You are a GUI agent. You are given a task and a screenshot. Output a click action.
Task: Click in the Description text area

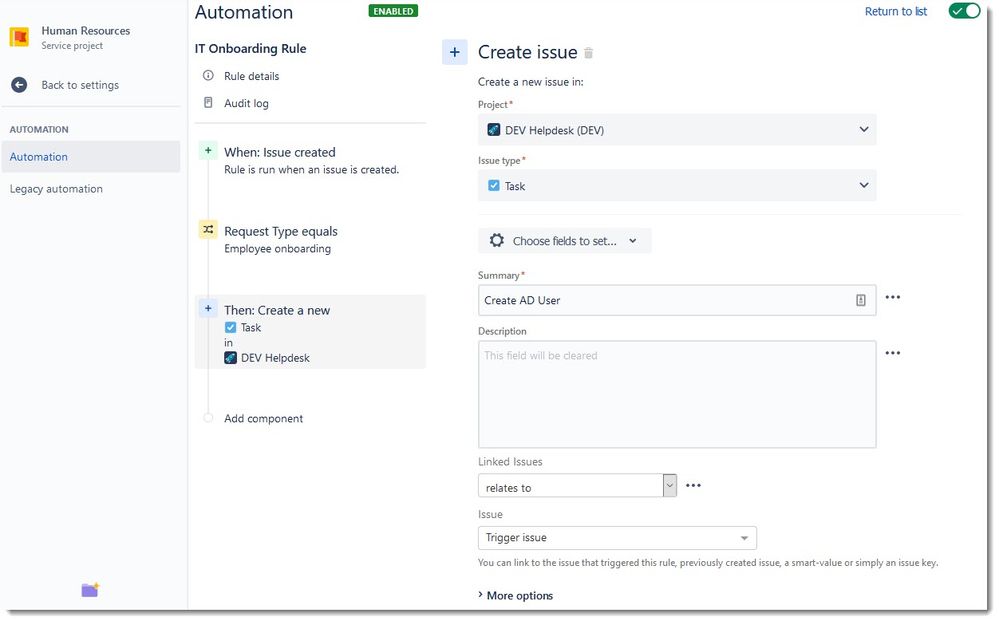point(677,394)
